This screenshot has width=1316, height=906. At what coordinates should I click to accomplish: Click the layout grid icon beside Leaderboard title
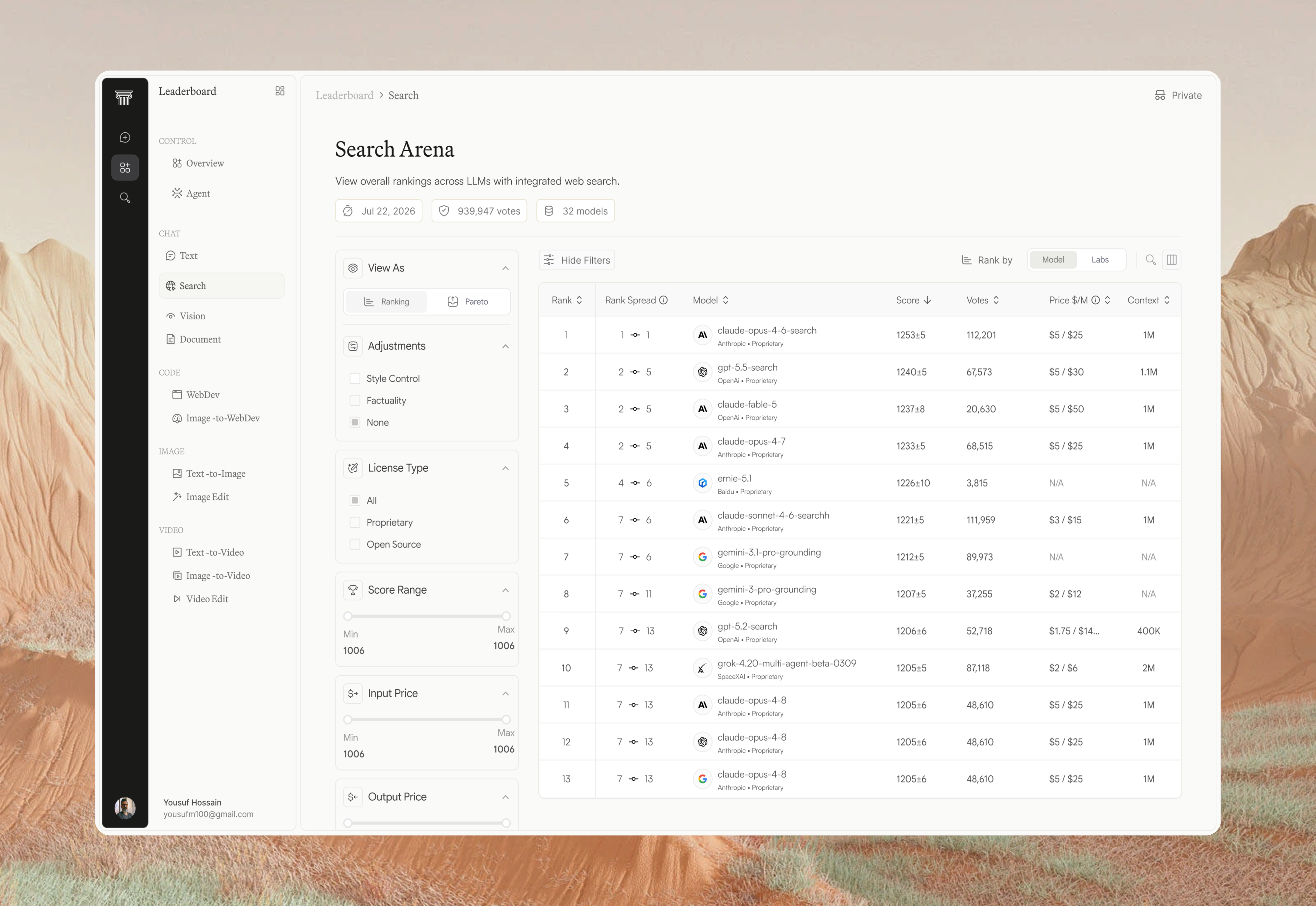tap(280, 91)
